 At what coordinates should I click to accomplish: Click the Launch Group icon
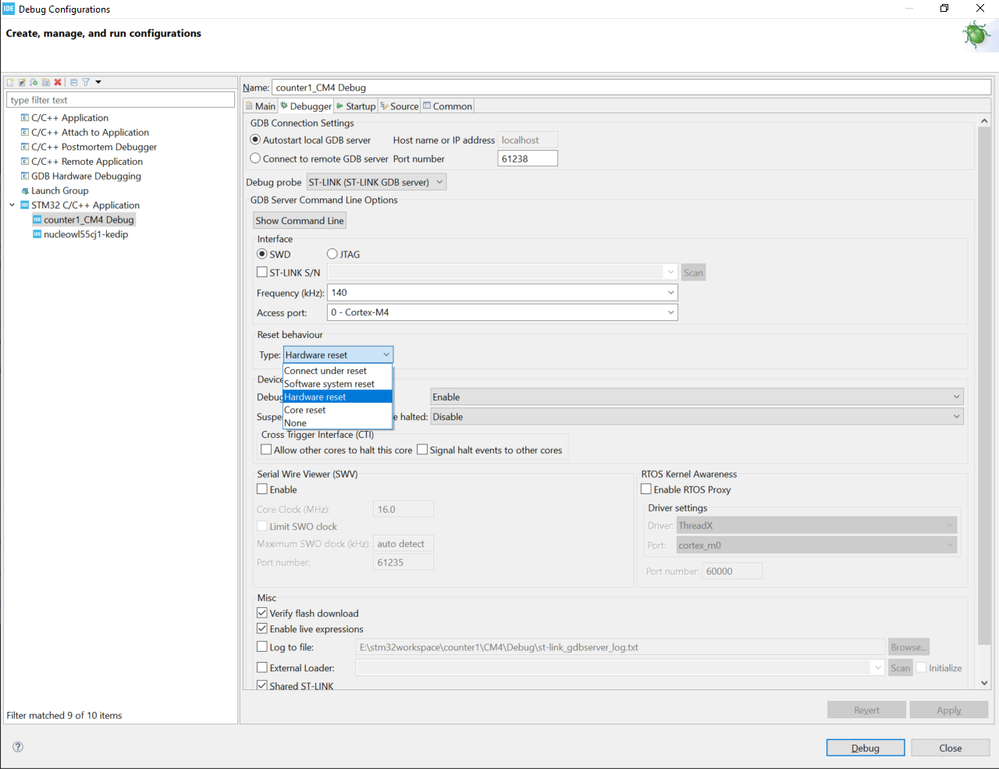(25, 191)
